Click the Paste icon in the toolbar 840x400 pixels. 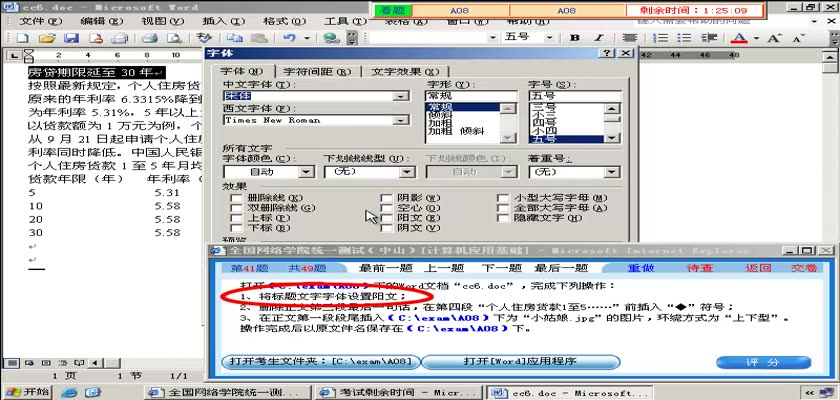tap(259, 38)
